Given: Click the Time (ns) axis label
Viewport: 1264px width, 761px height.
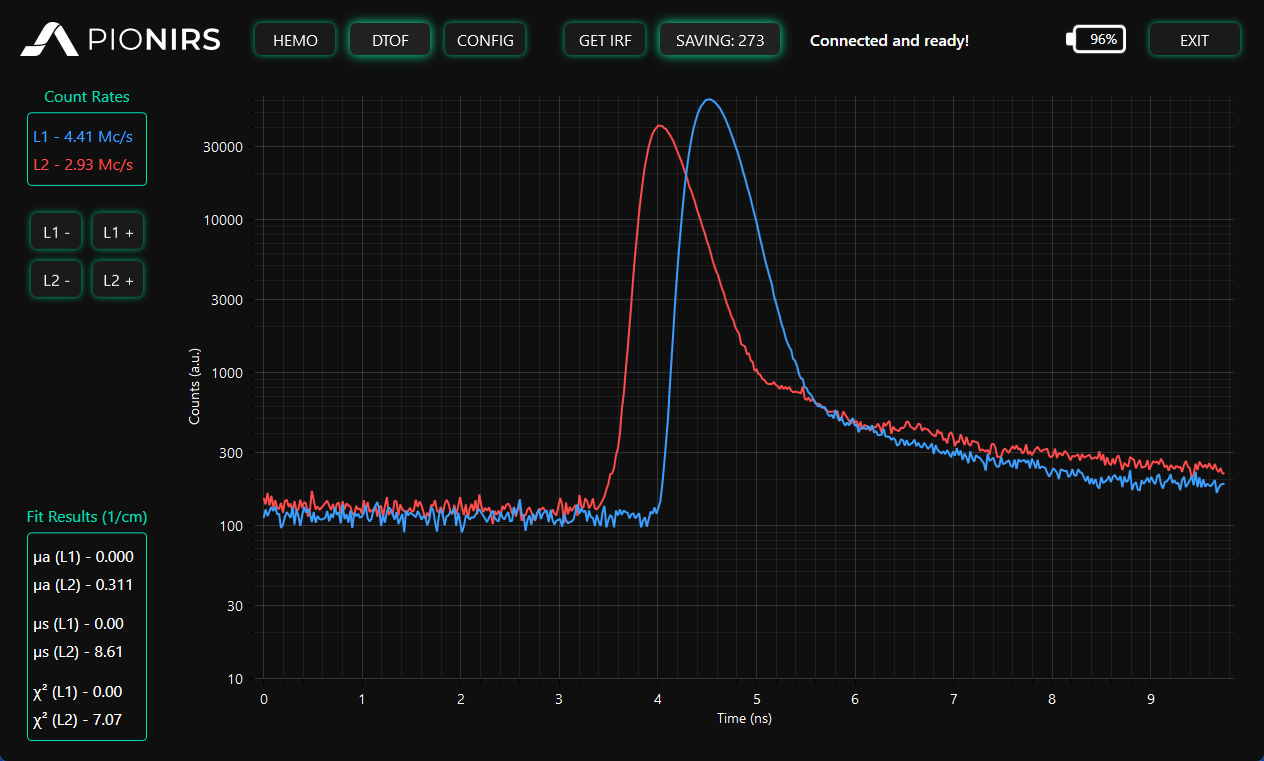Looking at the screenshot, I should [744, 718].
